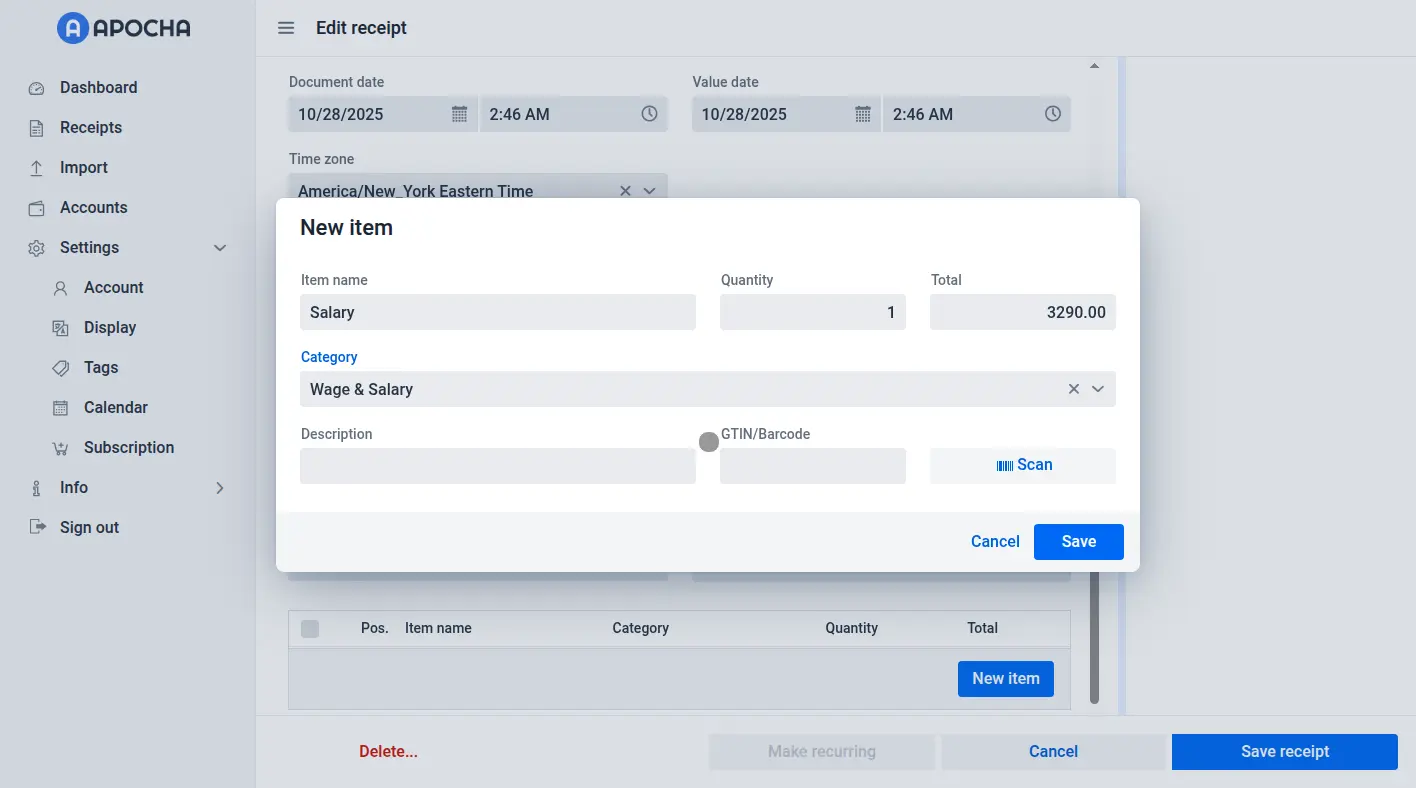Expand the Time zone dropdown
Image resolution: width=1416 pixels, height=788 pixels.
coord(649,190)
